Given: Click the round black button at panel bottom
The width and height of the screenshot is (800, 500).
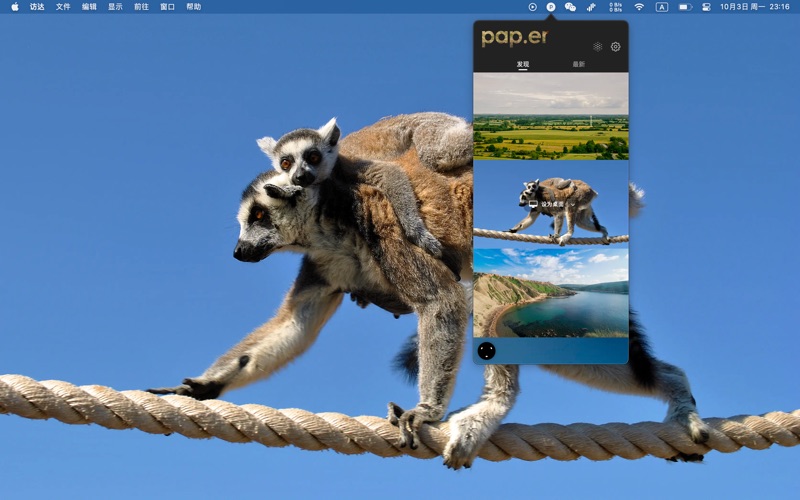Looking at the screenshot, I should tap(486, 350).
